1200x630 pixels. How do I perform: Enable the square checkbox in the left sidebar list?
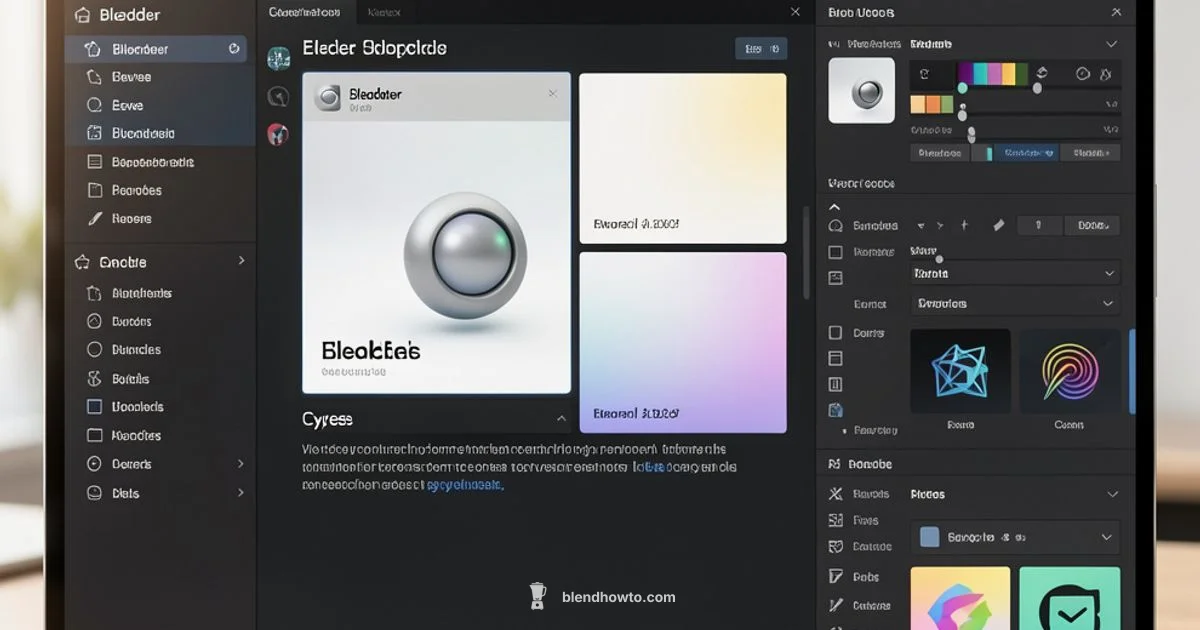95,406
